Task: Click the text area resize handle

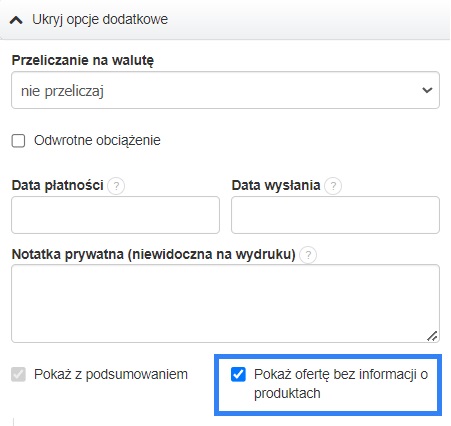Action: point(432,336)
